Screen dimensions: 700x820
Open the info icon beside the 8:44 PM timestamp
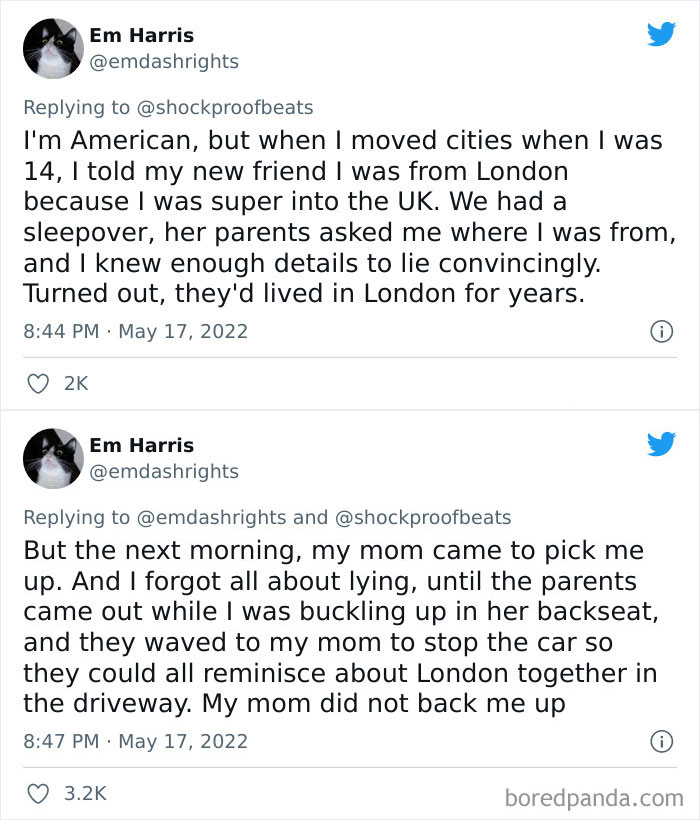point(661,331)
